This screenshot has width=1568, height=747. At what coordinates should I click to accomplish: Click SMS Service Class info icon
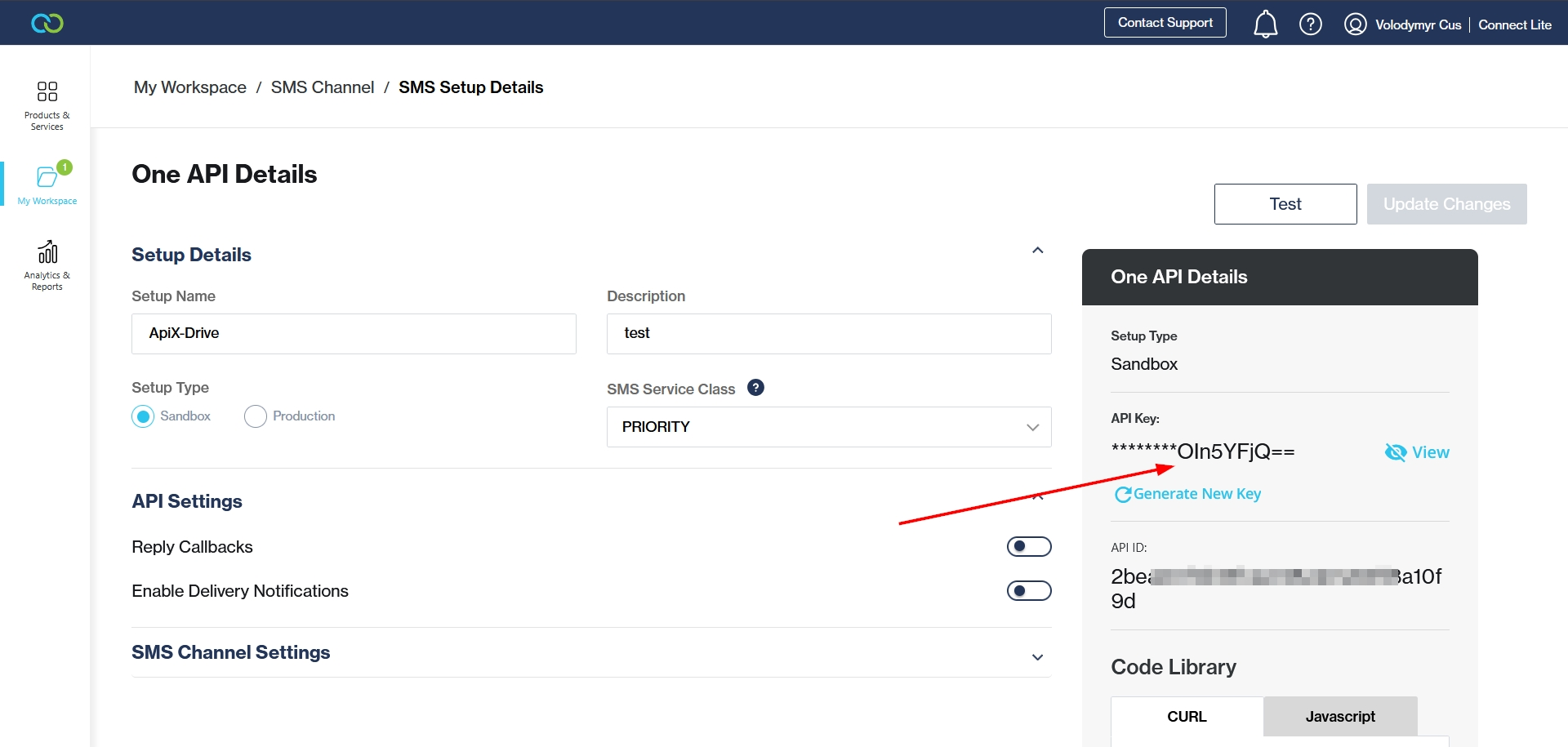click(755, 388)
